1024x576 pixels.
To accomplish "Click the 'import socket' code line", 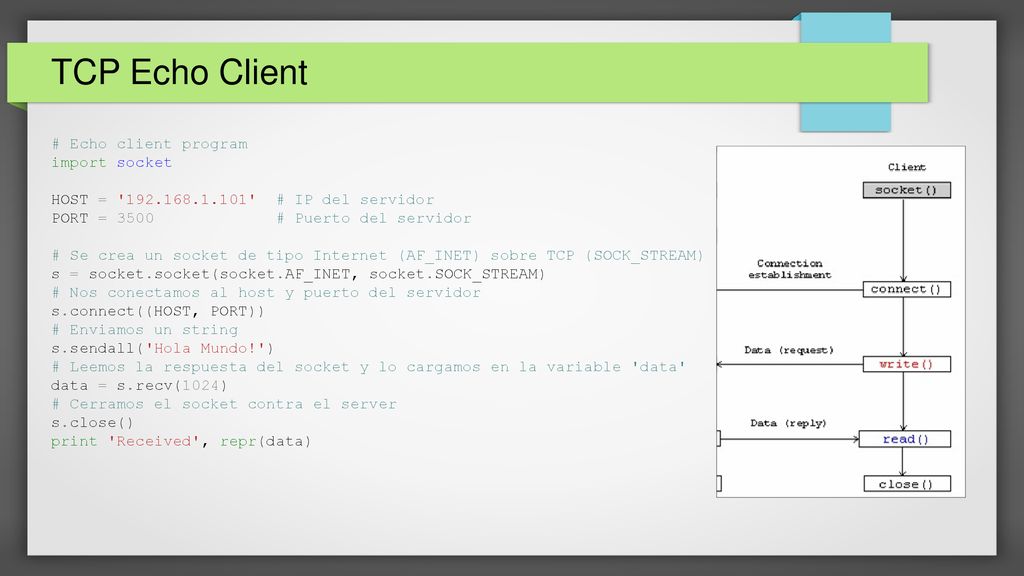I will (112, 163).
